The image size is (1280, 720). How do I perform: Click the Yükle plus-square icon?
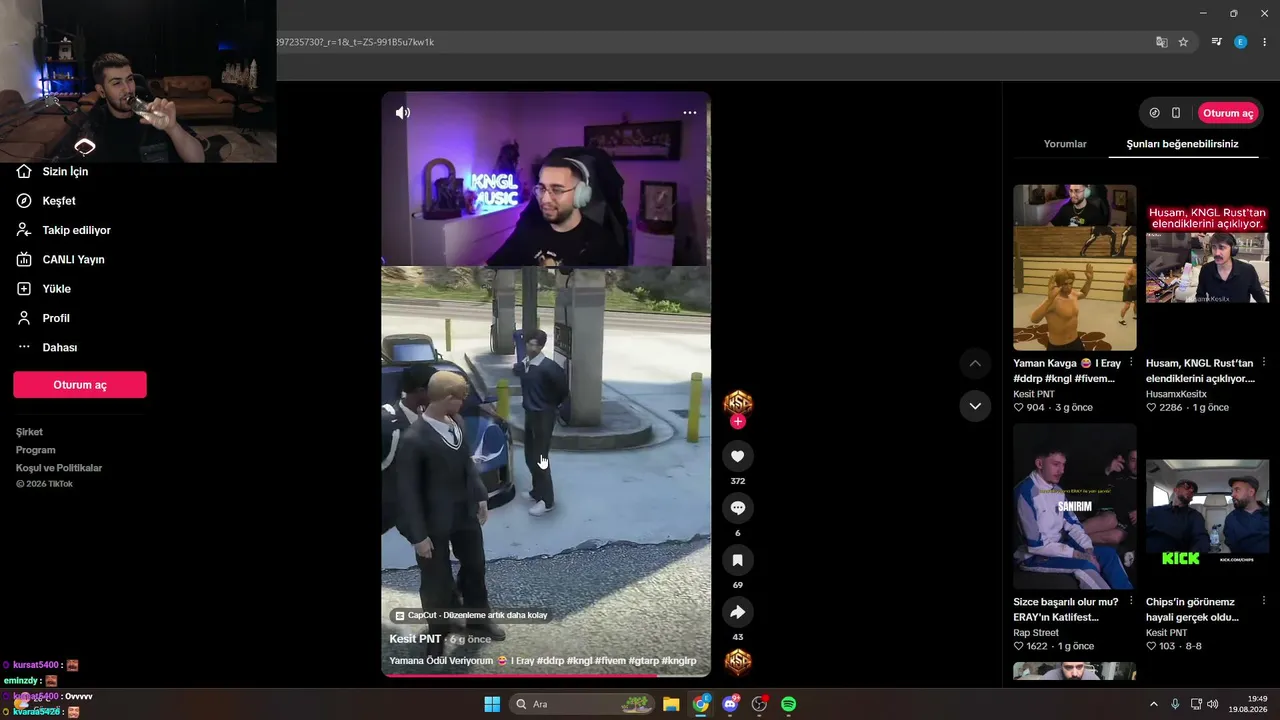click(x=24, y=289)
